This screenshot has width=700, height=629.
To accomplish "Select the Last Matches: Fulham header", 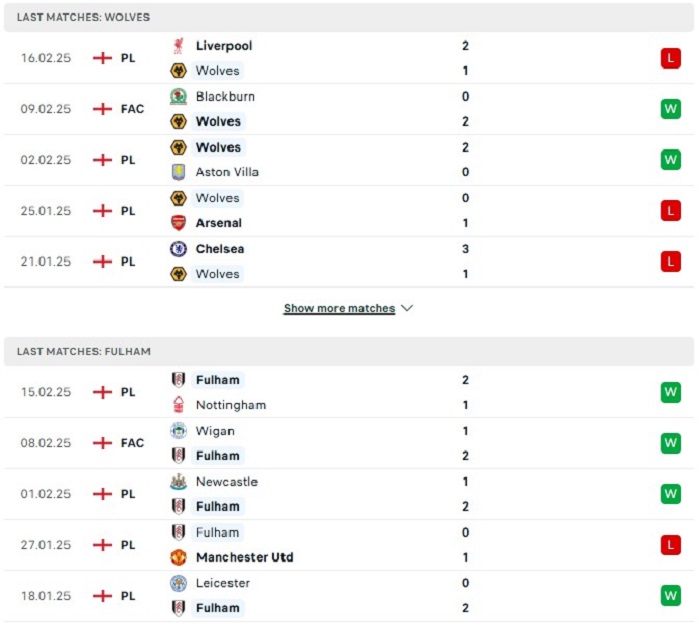I will [x=349, y=351].
